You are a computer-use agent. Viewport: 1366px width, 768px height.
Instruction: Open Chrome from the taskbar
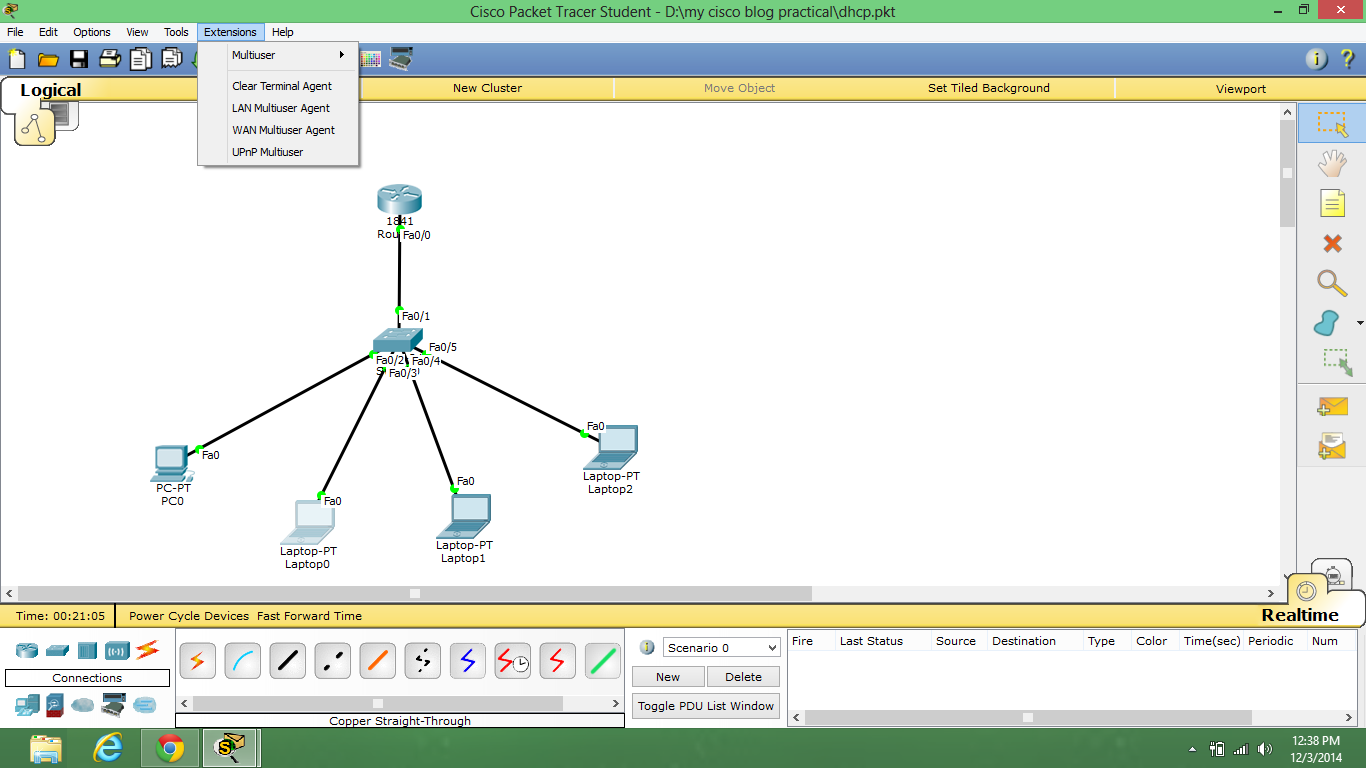click(x=170, y=748)
